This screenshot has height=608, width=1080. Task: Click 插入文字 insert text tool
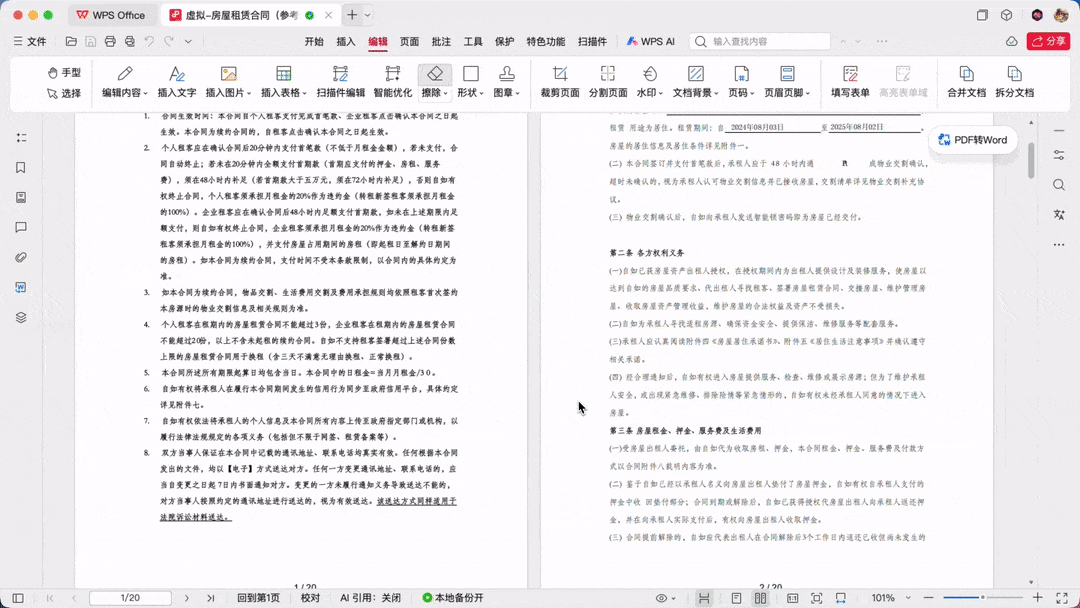177,82
